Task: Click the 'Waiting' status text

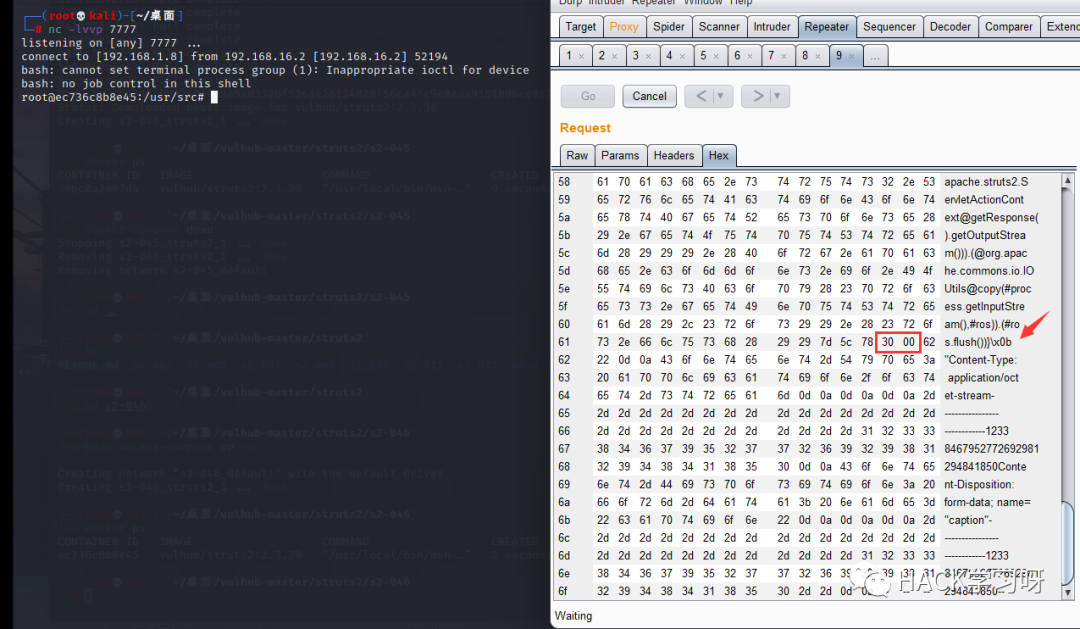Action: [x=573, y=616]
